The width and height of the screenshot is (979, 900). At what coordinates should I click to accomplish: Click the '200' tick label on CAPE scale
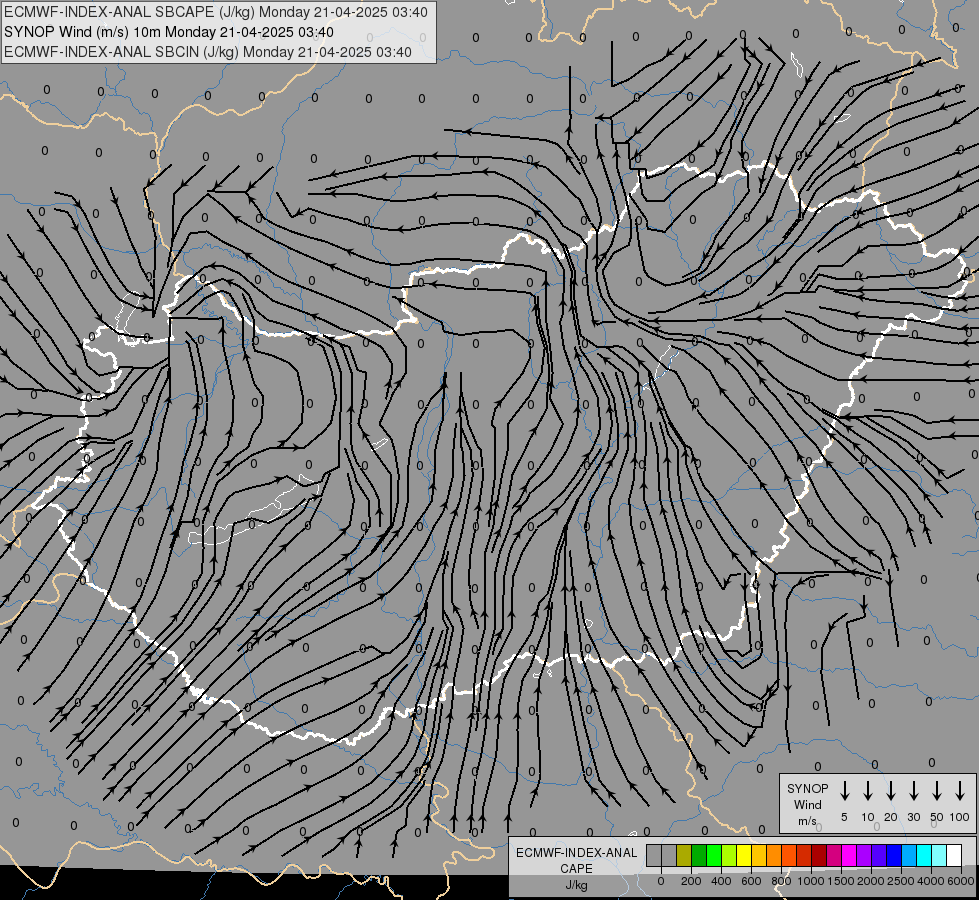691,881
